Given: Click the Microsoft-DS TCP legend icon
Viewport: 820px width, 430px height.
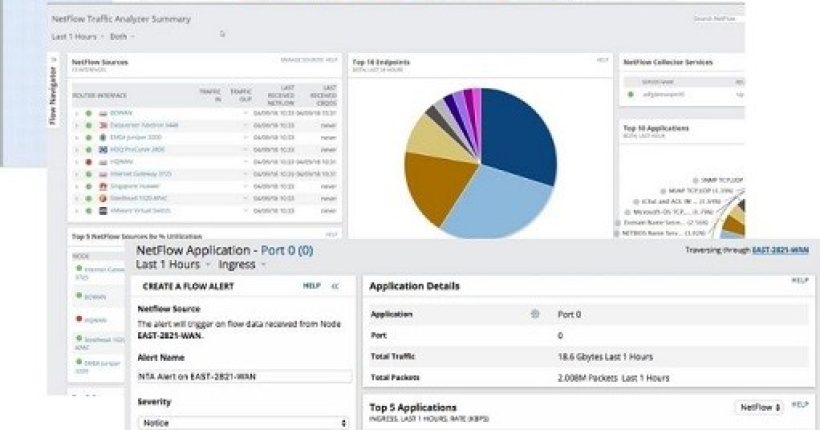Looking at the screenshot, I should coord(628,212).
